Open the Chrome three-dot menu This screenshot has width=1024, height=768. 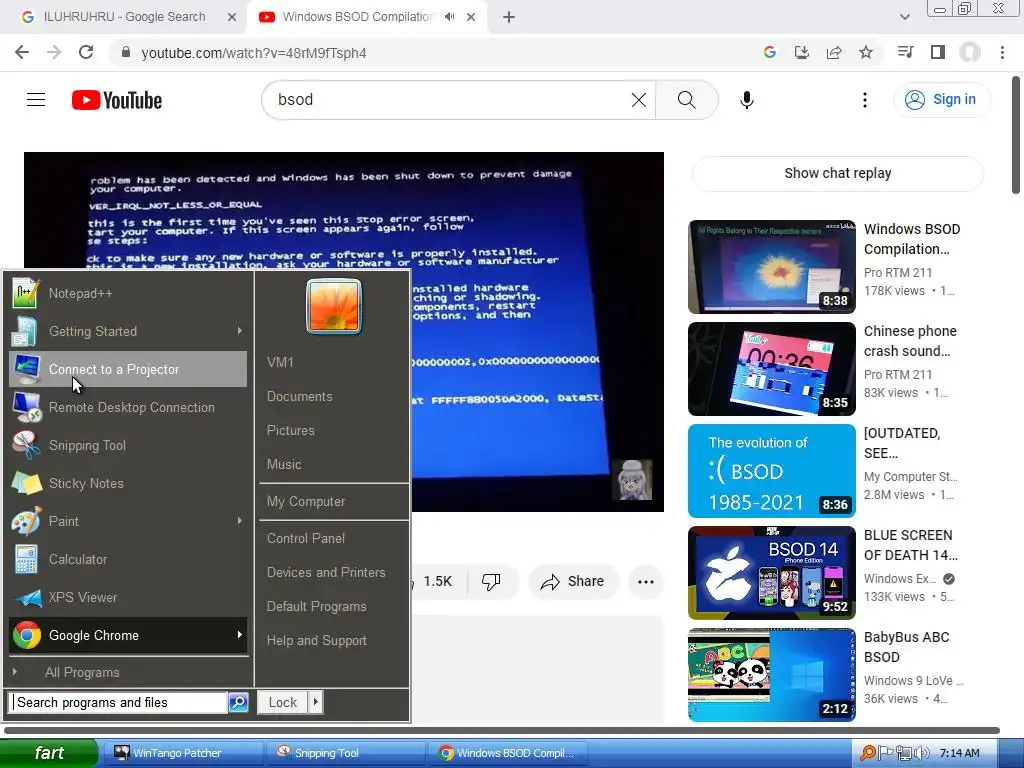coord(1002,52)
